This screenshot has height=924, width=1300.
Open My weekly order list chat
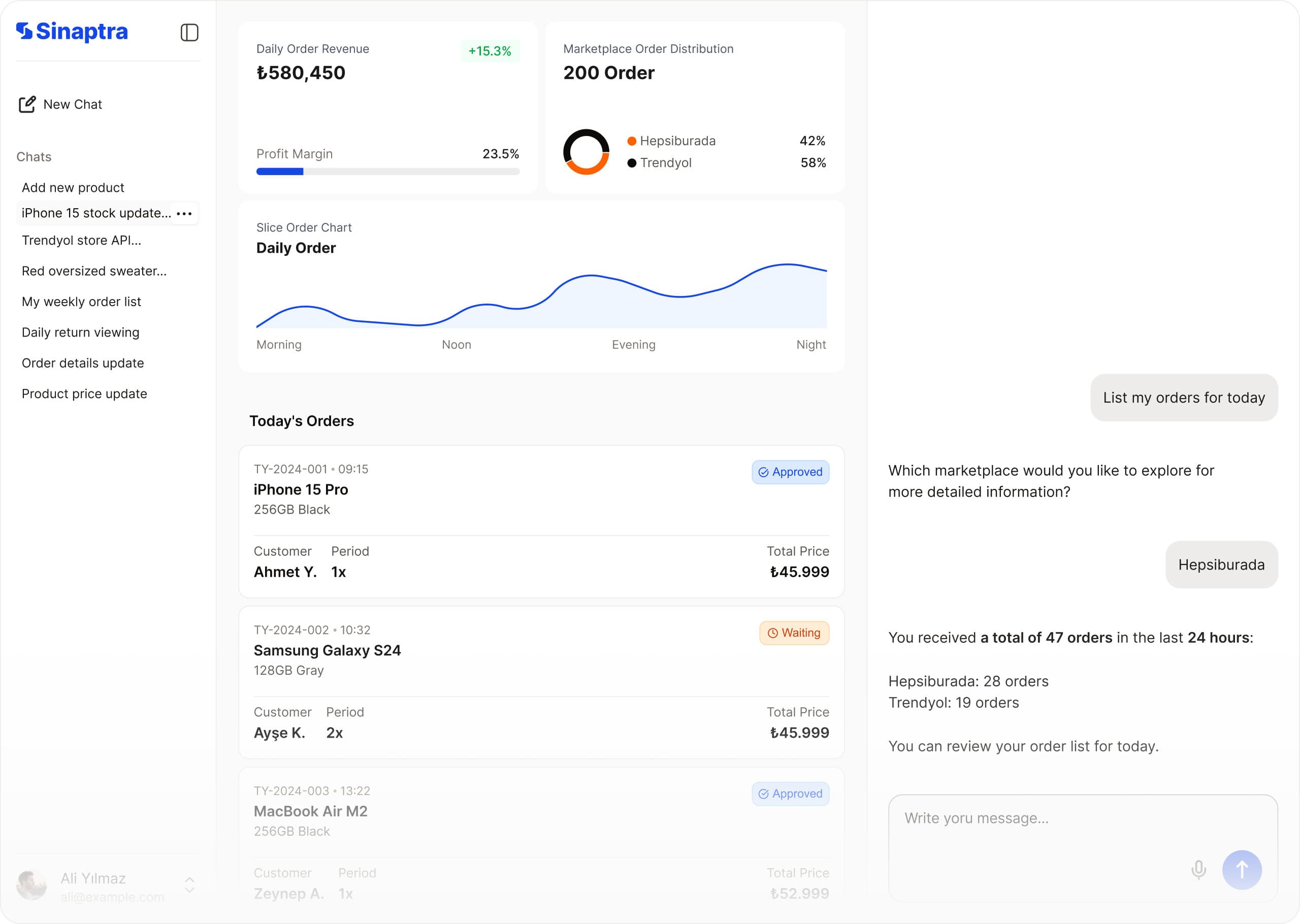click(x=81, y=302)
